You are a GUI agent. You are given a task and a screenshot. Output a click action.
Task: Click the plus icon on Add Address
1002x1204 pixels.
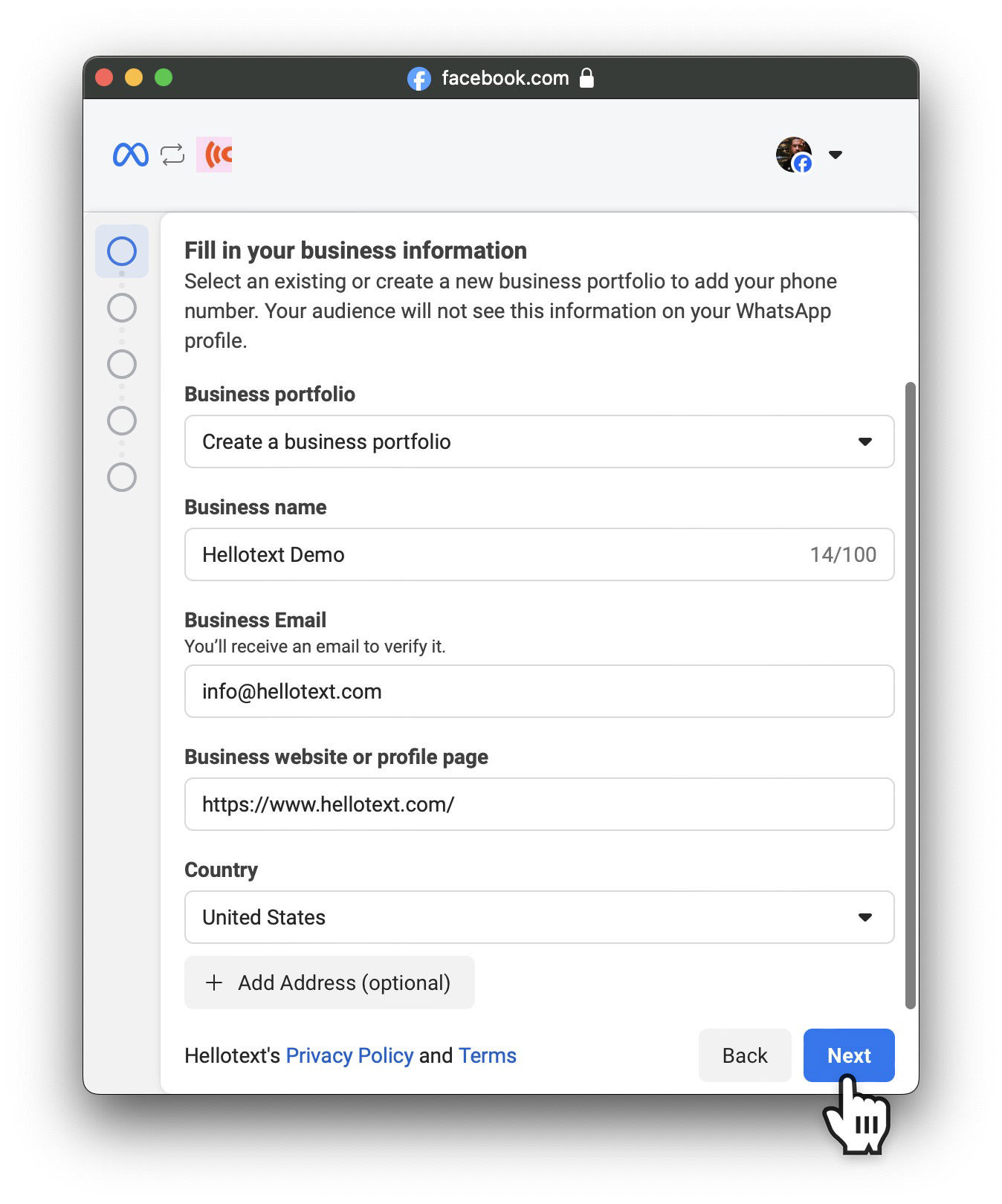[214, 983]
